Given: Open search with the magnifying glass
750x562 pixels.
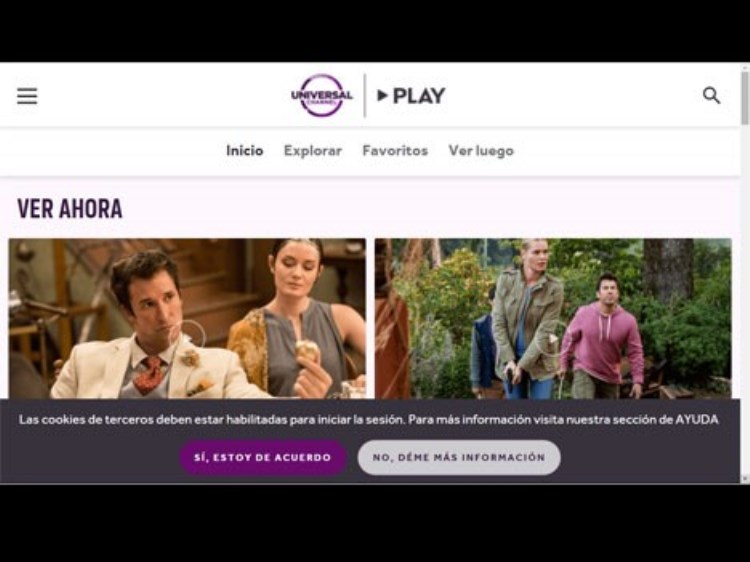Looking at the screenshot, I should pyautogui.click(x=711, y=95).
